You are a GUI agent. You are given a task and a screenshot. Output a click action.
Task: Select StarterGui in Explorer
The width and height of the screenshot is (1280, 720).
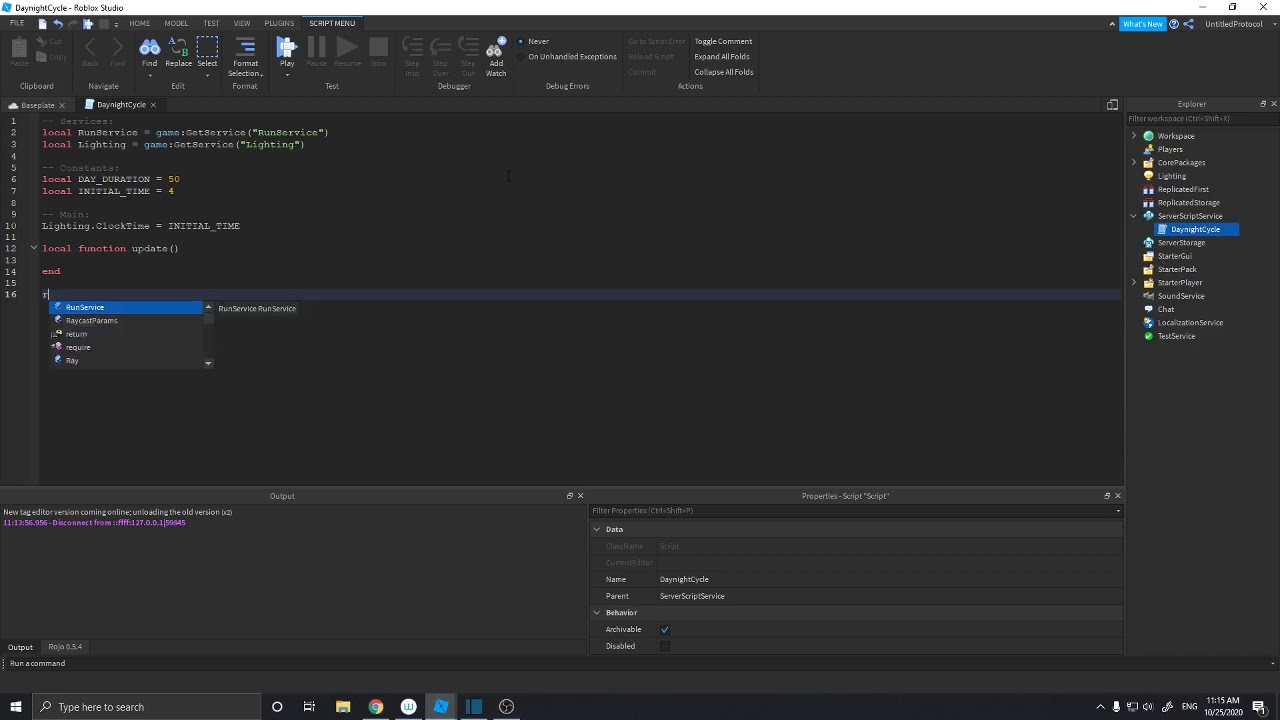(1174, 256)
